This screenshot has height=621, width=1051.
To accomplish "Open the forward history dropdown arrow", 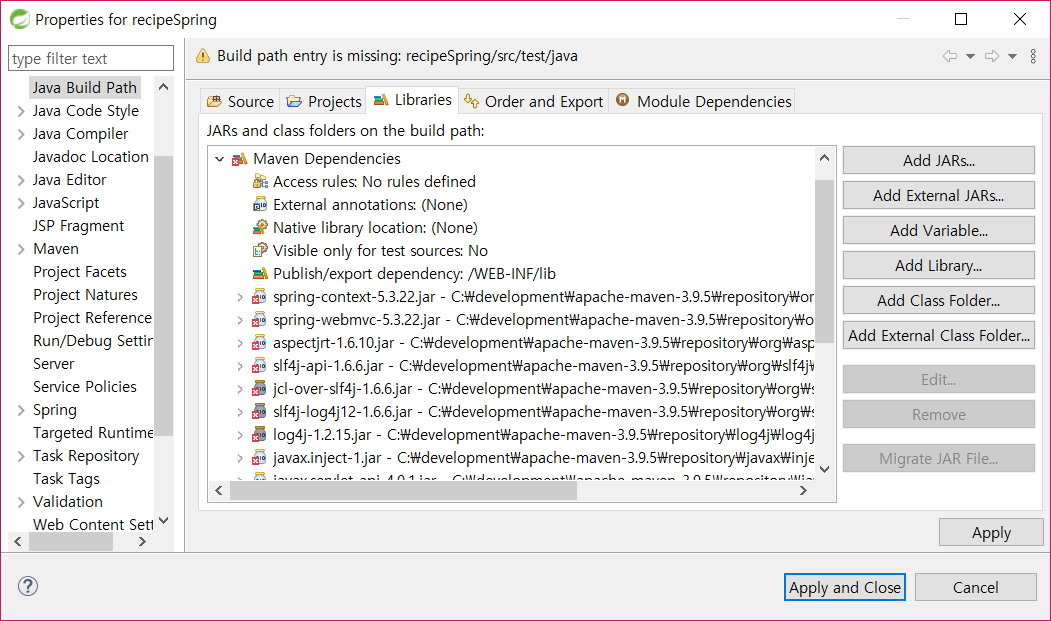I will pos(1012,56).
